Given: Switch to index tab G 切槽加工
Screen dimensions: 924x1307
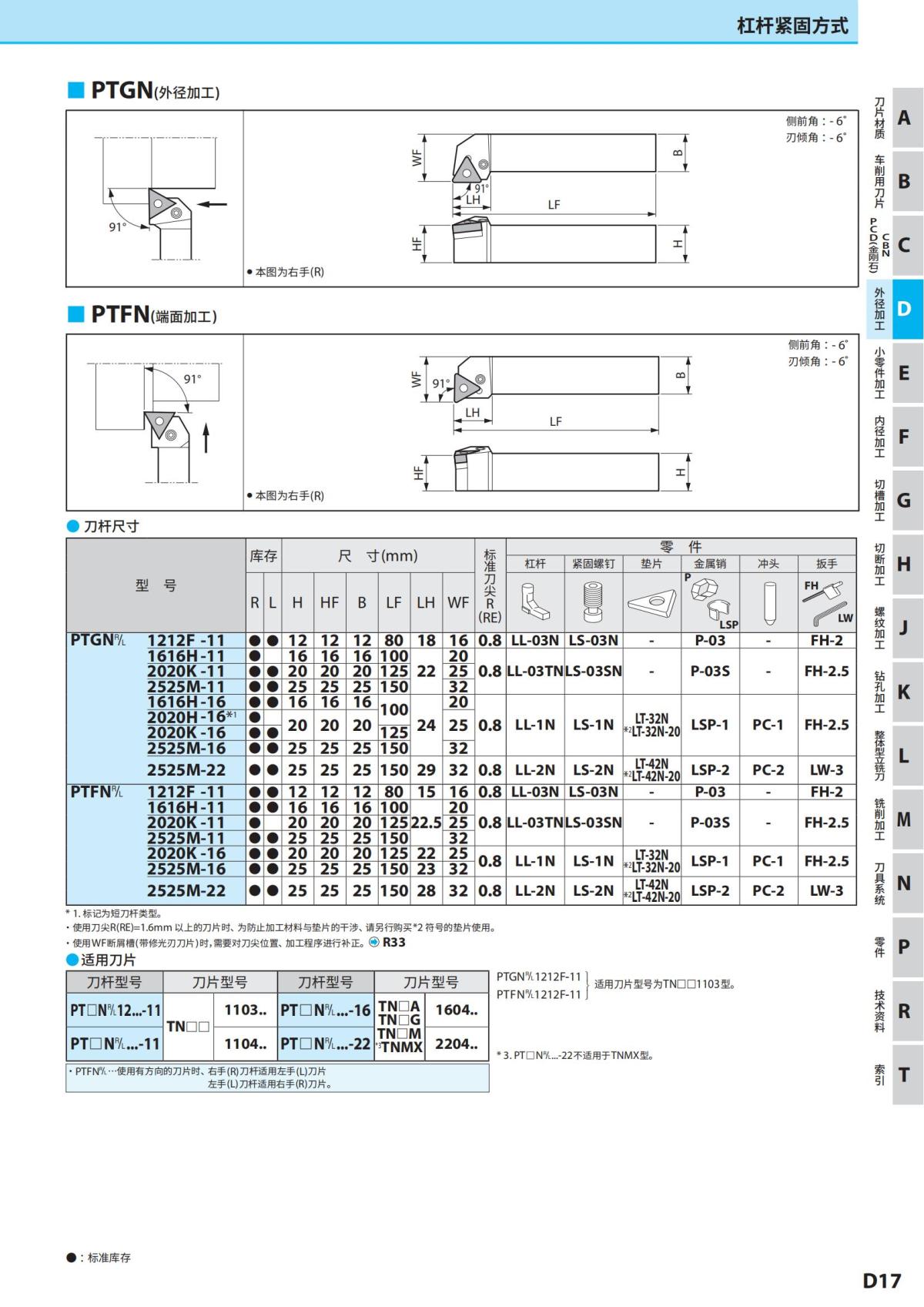Looking at the screenshot, I should pyautogui.click(x=903, y=501).
